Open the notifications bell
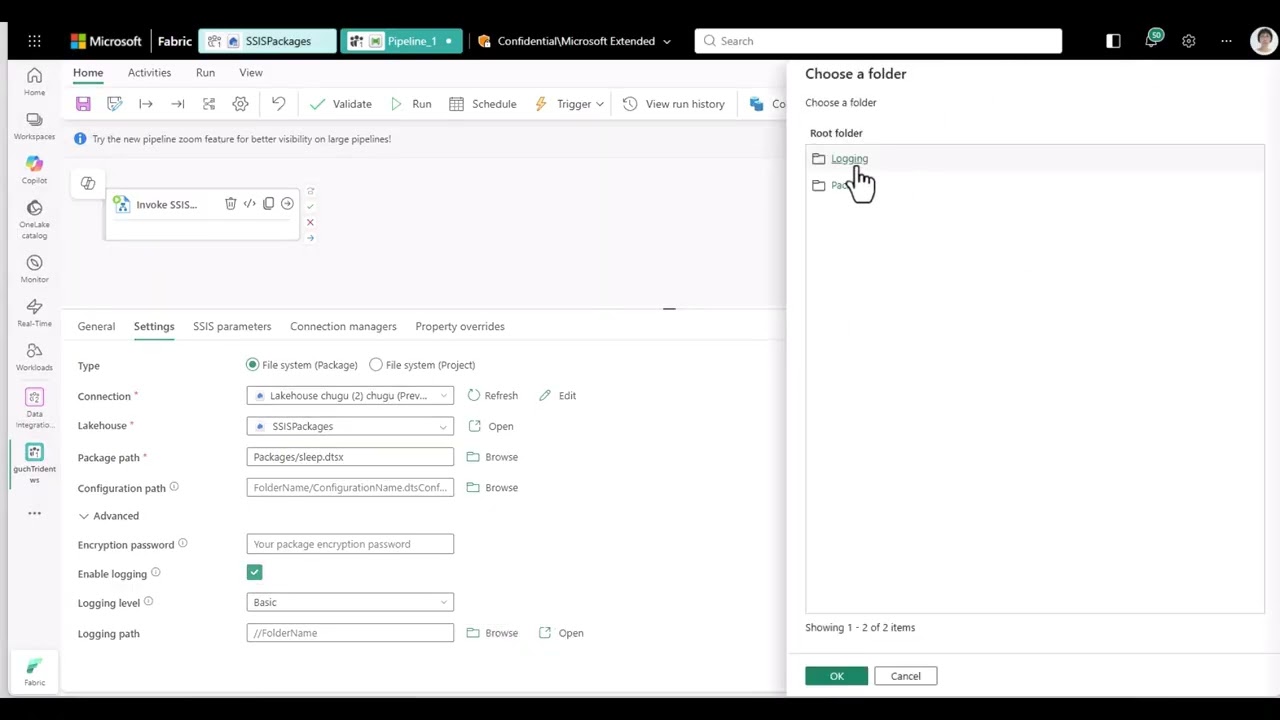 tap(1152, 41)
